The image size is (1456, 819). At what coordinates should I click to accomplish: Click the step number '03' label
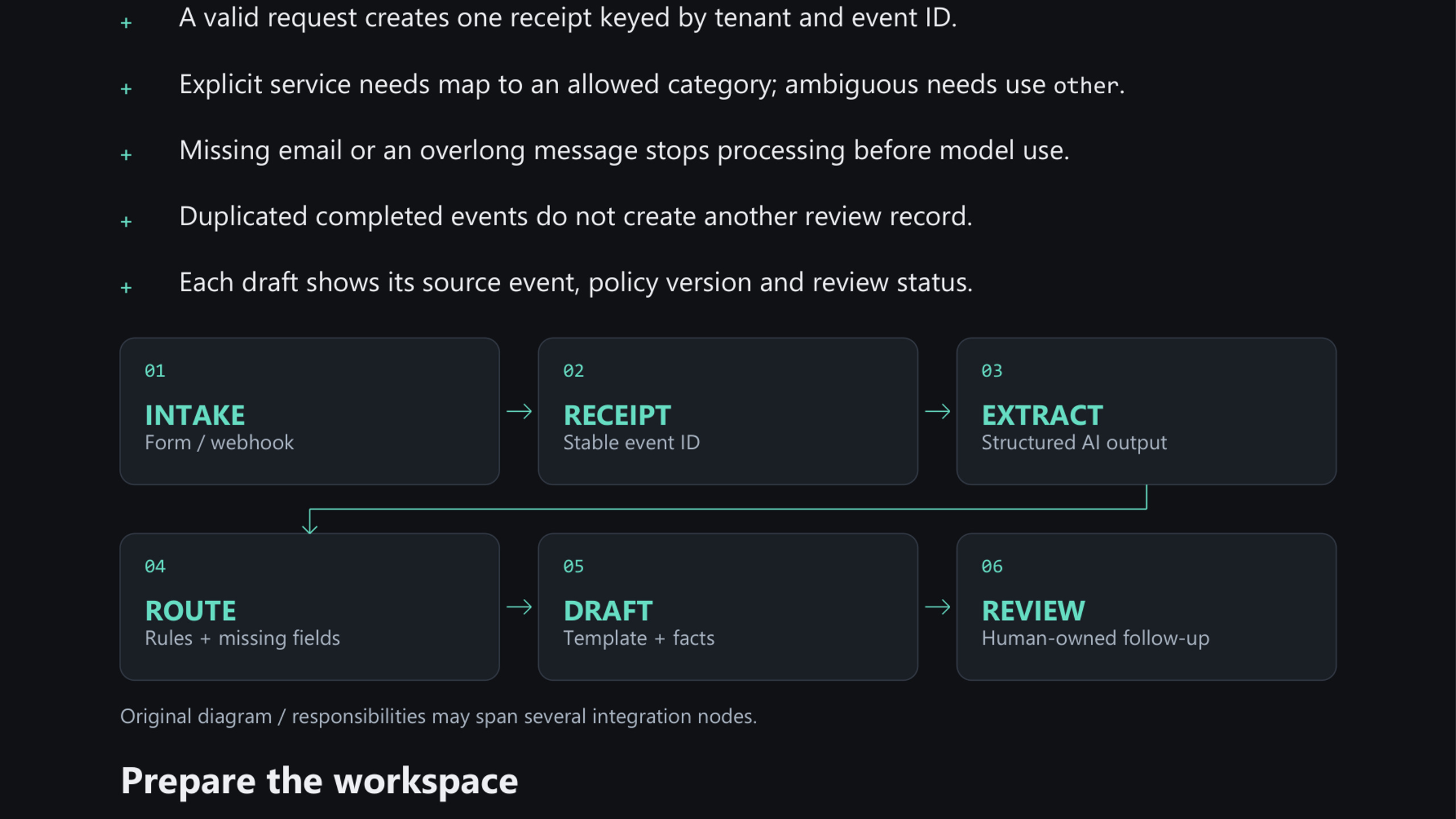click(x=992, y=371)
